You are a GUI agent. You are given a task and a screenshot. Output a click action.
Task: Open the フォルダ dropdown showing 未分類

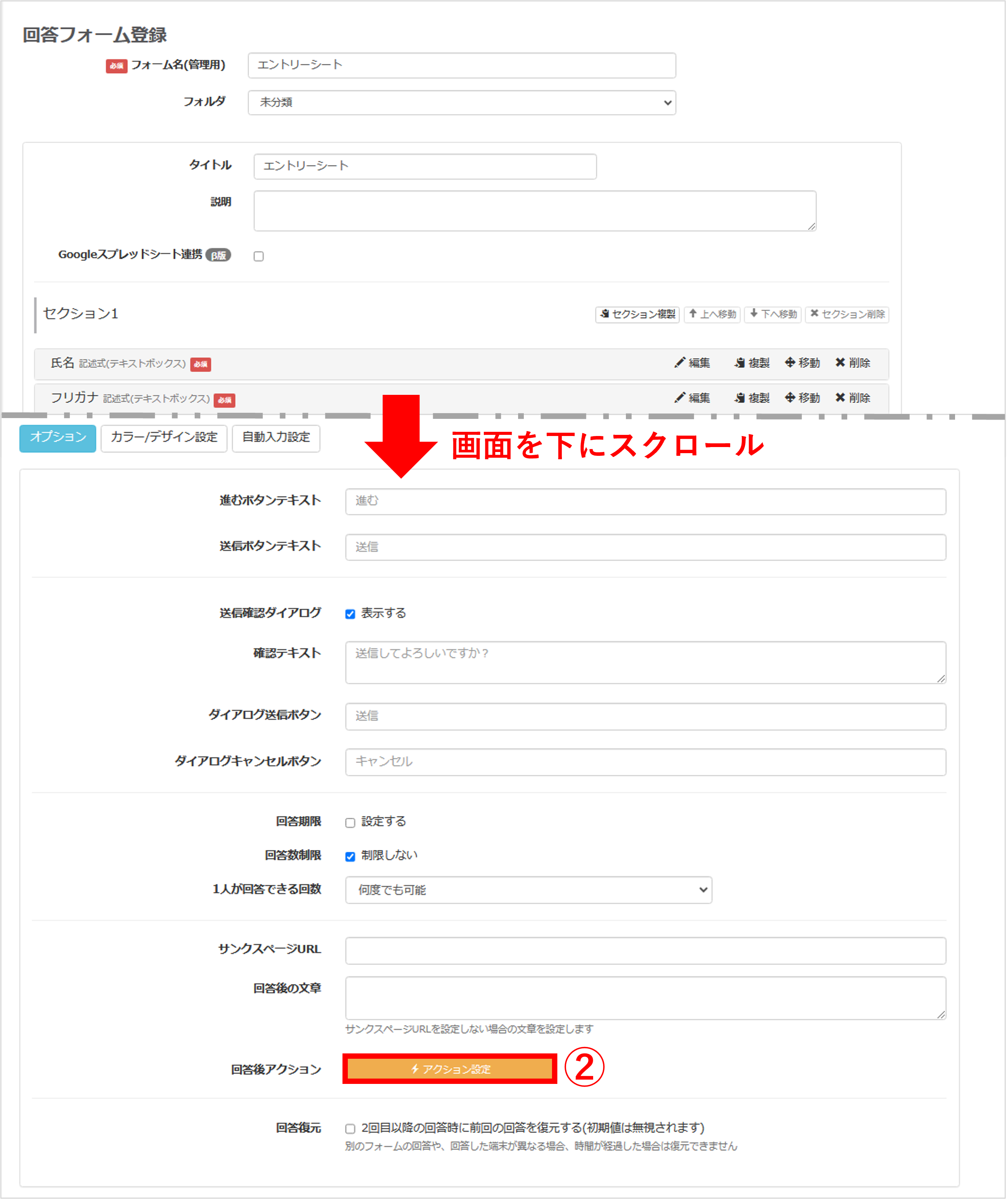(x=462, y=103)
